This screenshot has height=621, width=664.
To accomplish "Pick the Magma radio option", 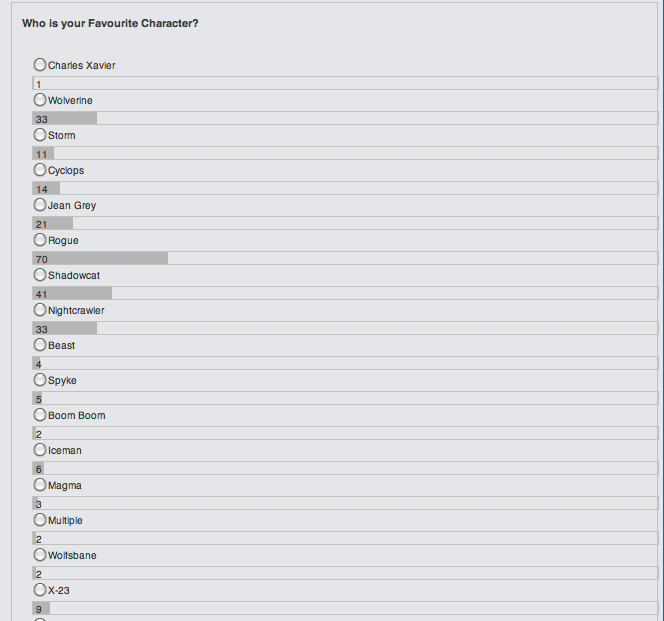I will [40, 485].
